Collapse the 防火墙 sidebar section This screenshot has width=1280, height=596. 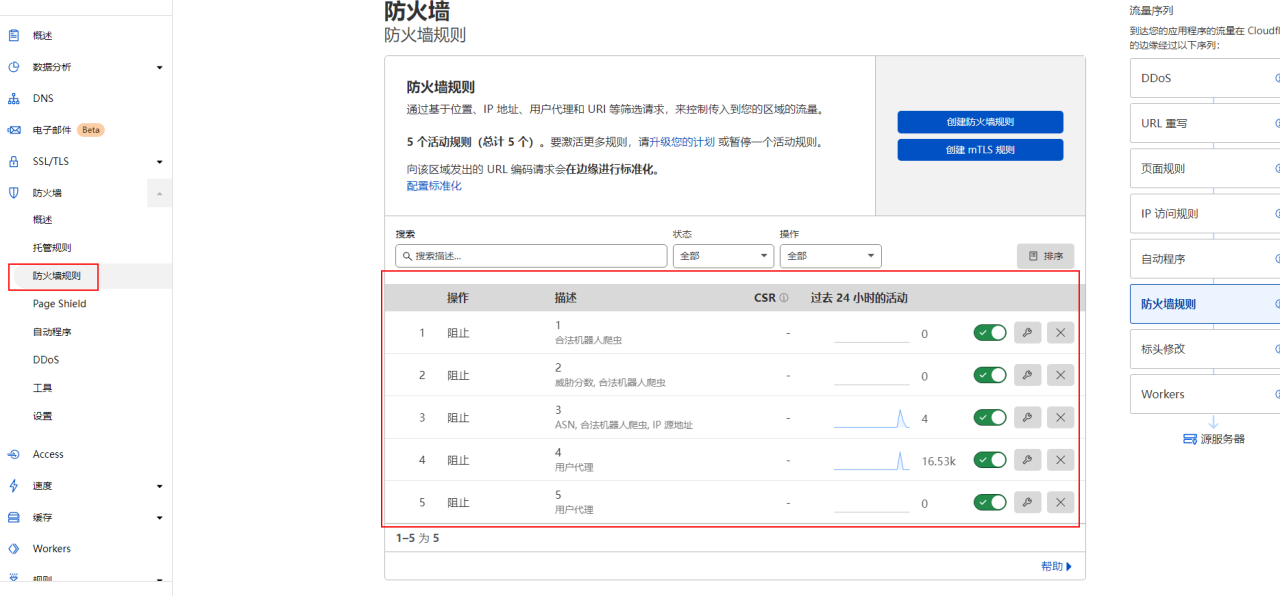160,193
